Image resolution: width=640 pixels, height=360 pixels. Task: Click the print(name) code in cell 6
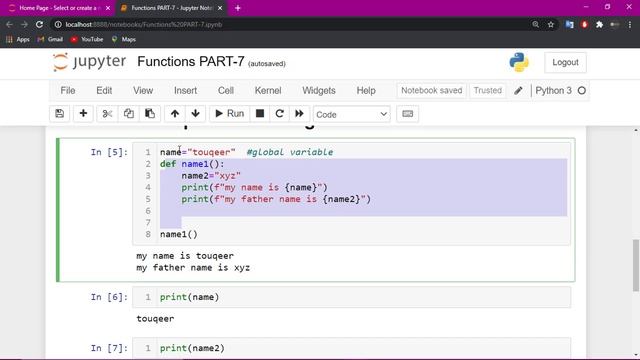point(189,297)
